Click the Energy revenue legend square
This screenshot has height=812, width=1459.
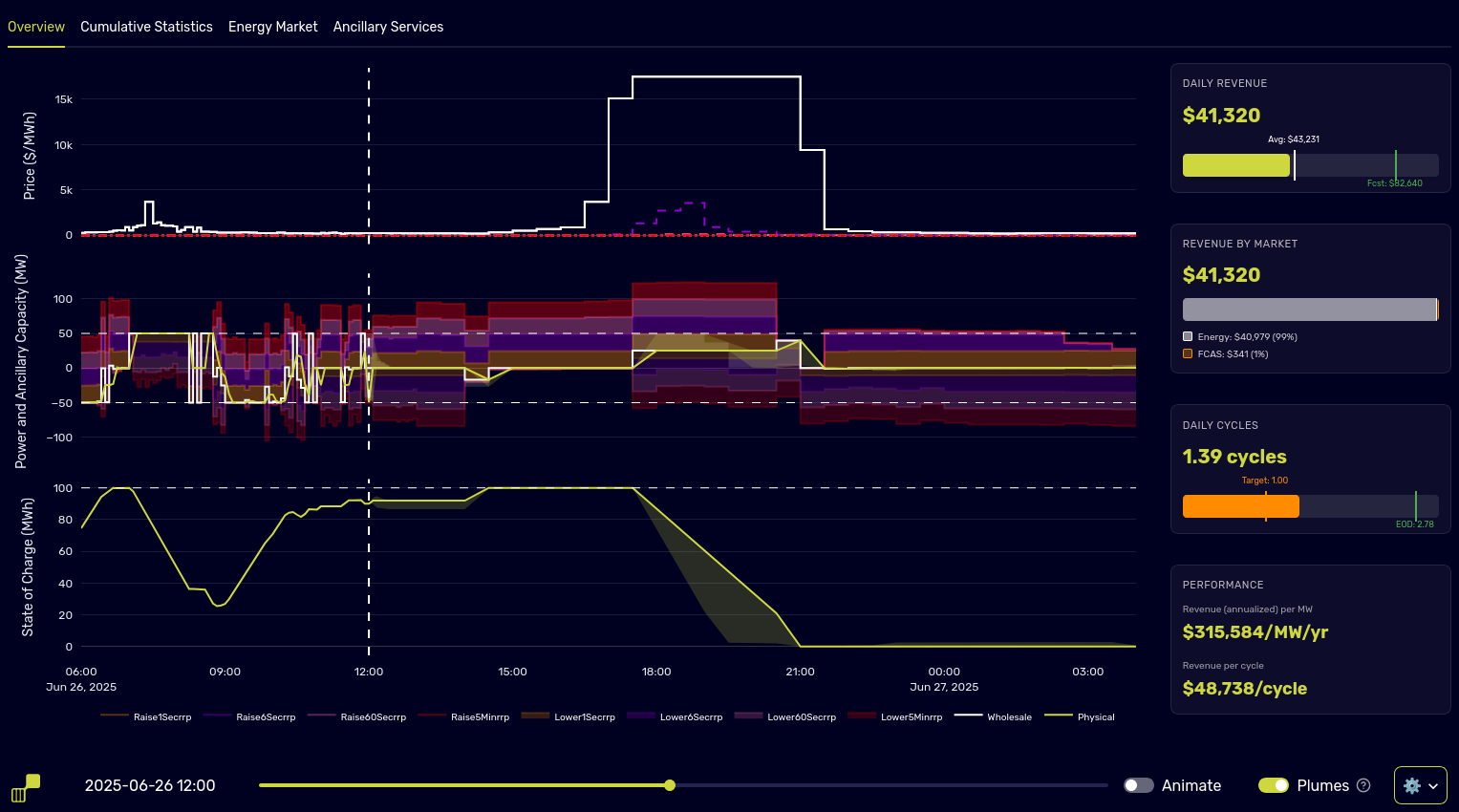1188,336
